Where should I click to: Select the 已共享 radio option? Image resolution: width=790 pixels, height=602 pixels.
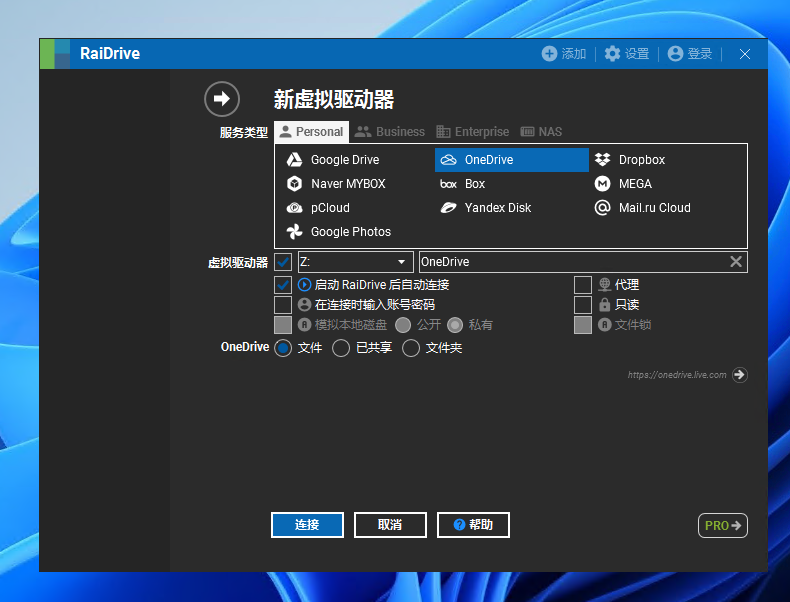tap(341, 348)
